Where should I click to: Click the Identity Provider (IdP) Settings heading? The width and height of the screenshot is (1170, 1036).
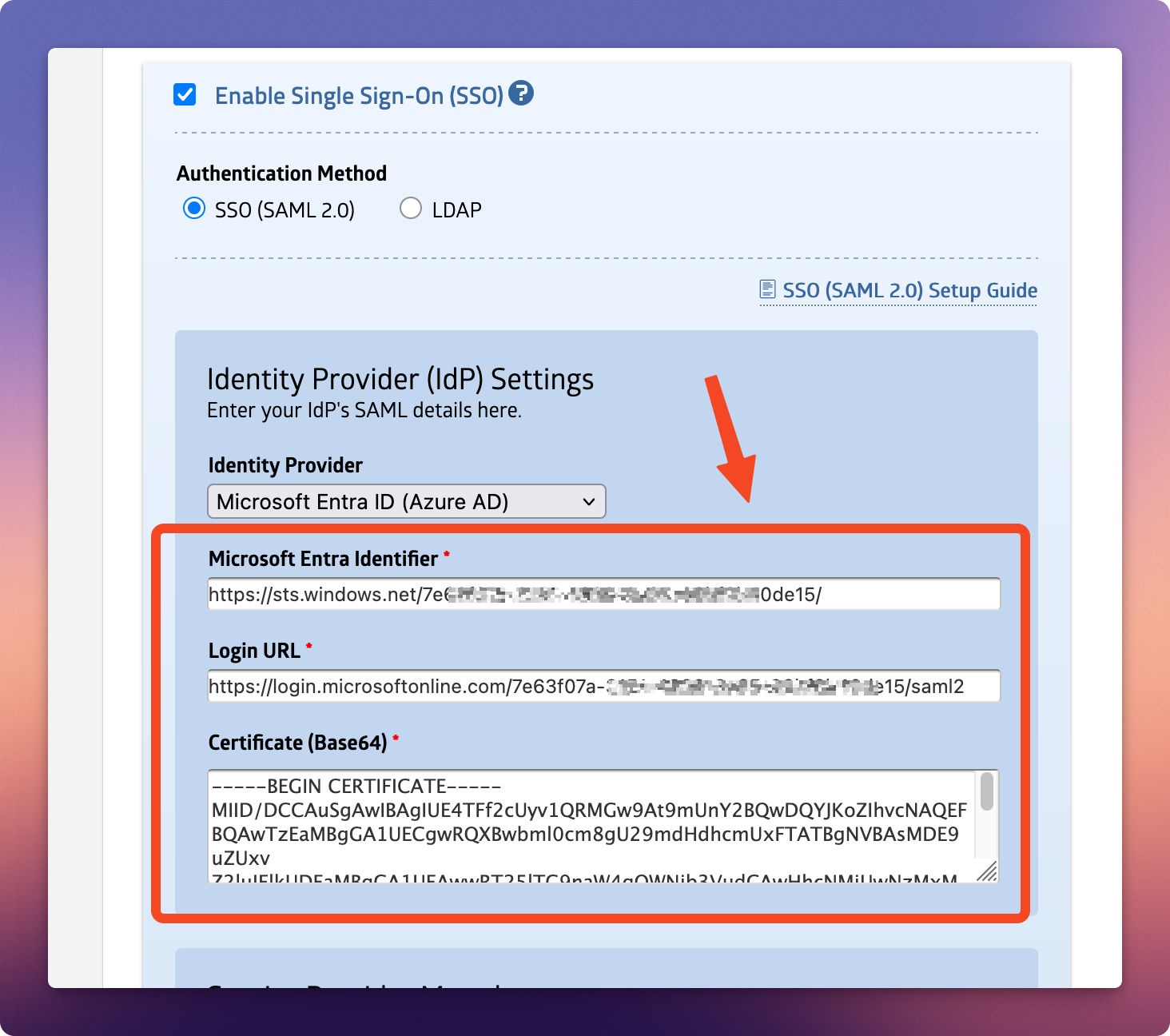point(400,379)
